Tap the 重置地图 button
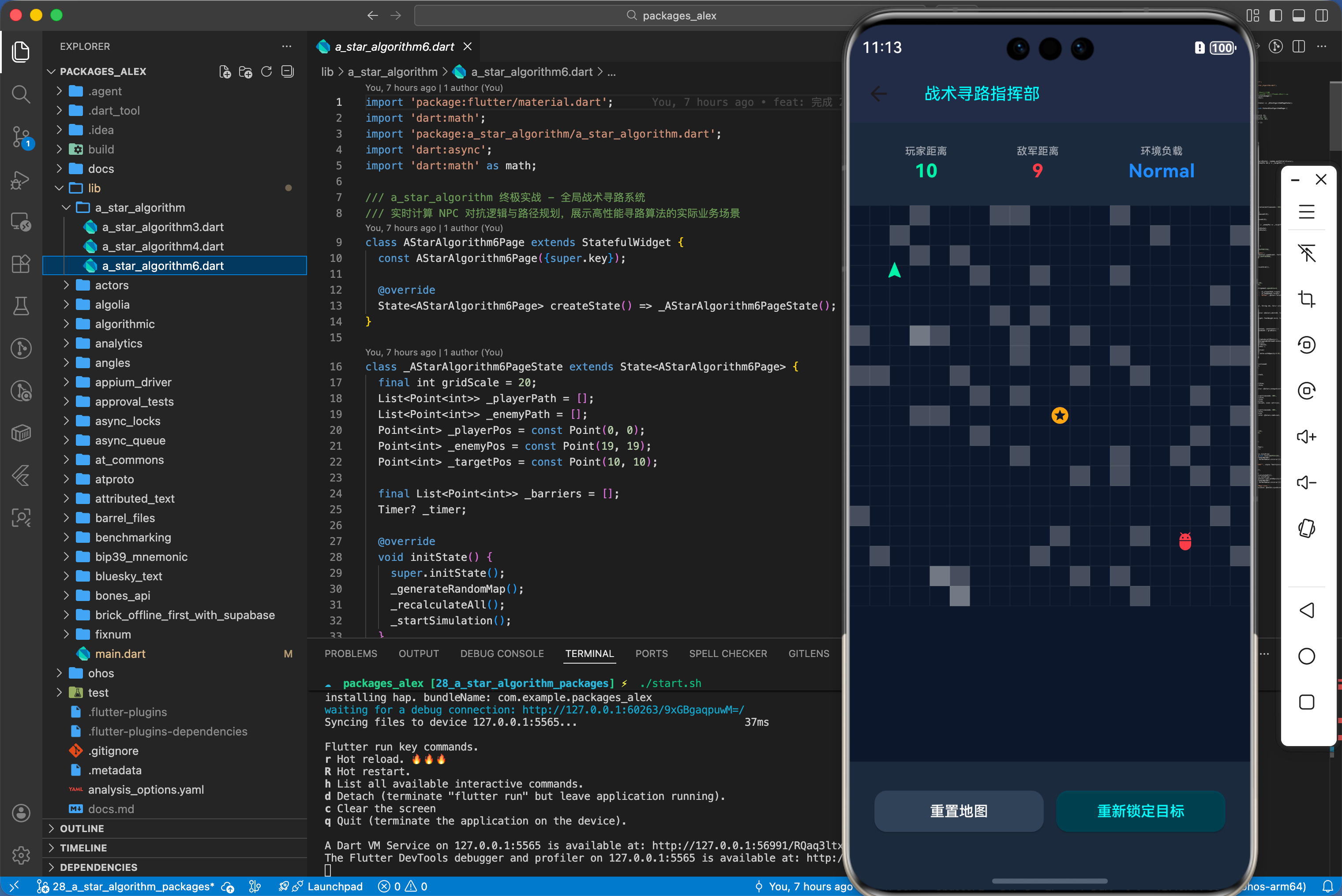 click(x=959, y=811)
